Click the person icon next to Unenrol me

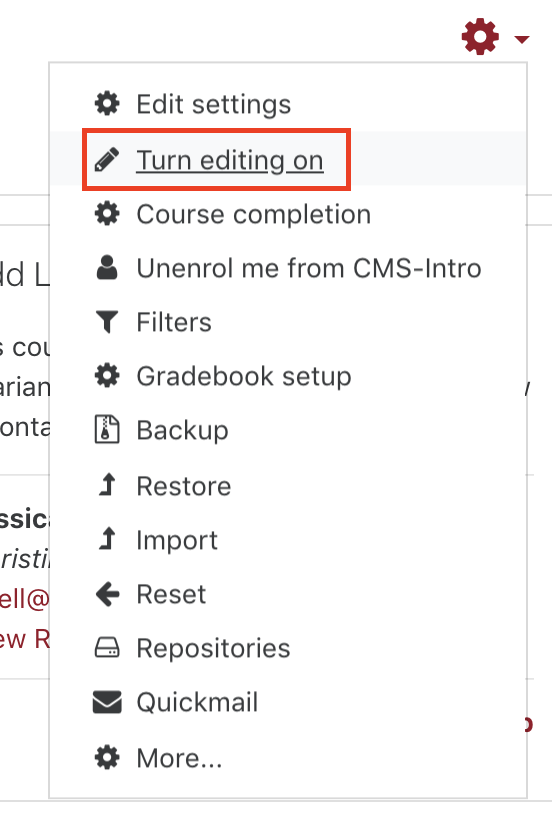pyautogui.click(x=107, y=267)
